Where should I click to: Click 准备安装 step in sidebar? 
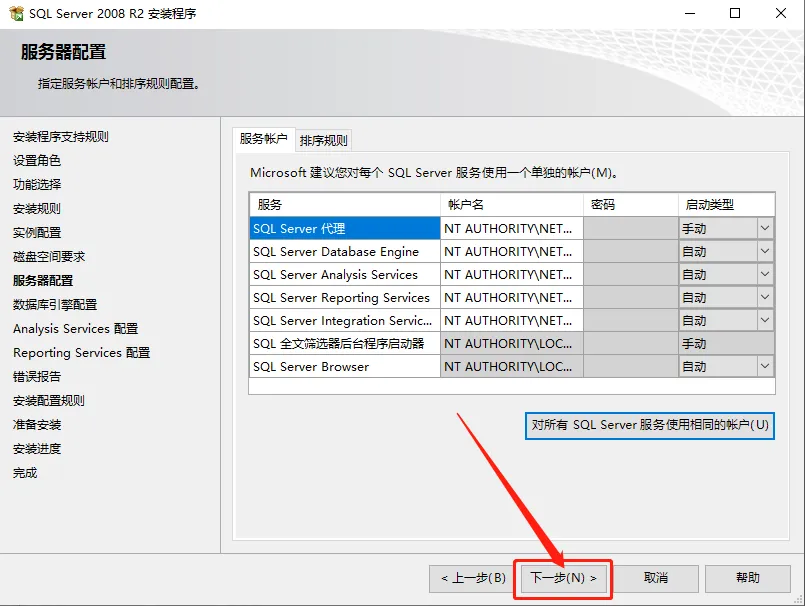coord(36,425)
